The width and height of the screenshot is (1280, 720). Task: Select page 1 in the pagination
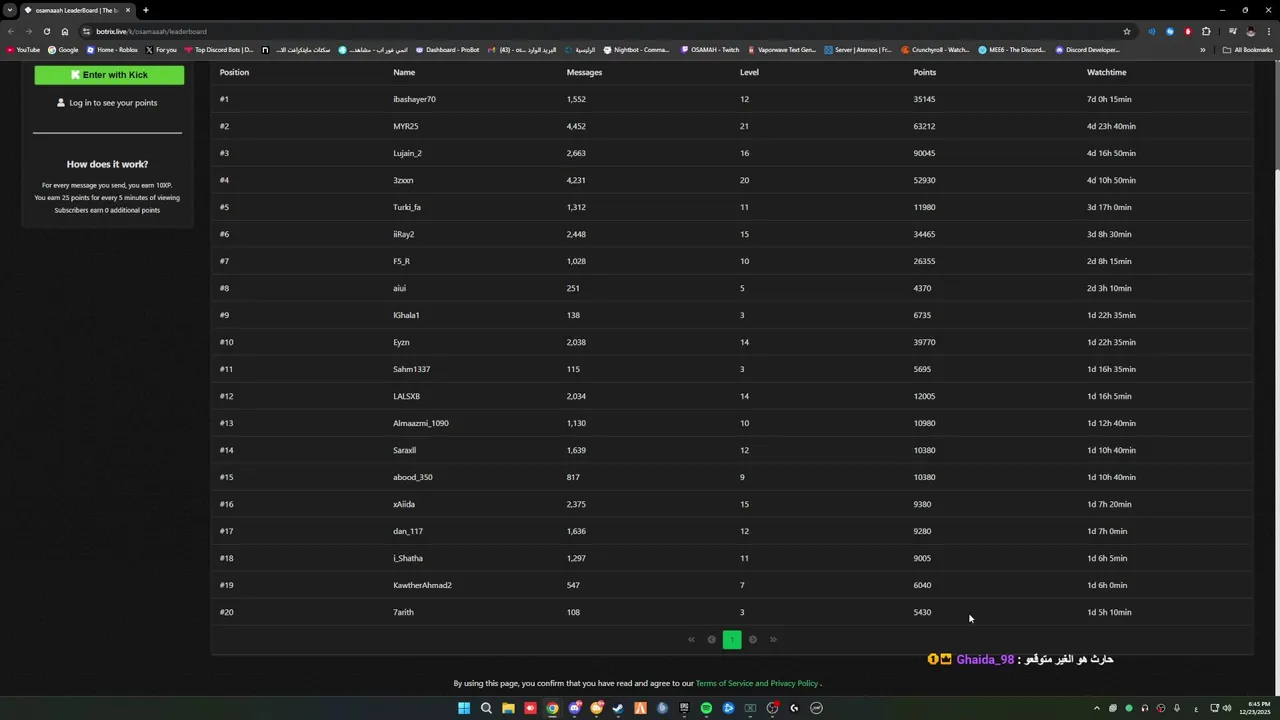click(x=732, y=640)
